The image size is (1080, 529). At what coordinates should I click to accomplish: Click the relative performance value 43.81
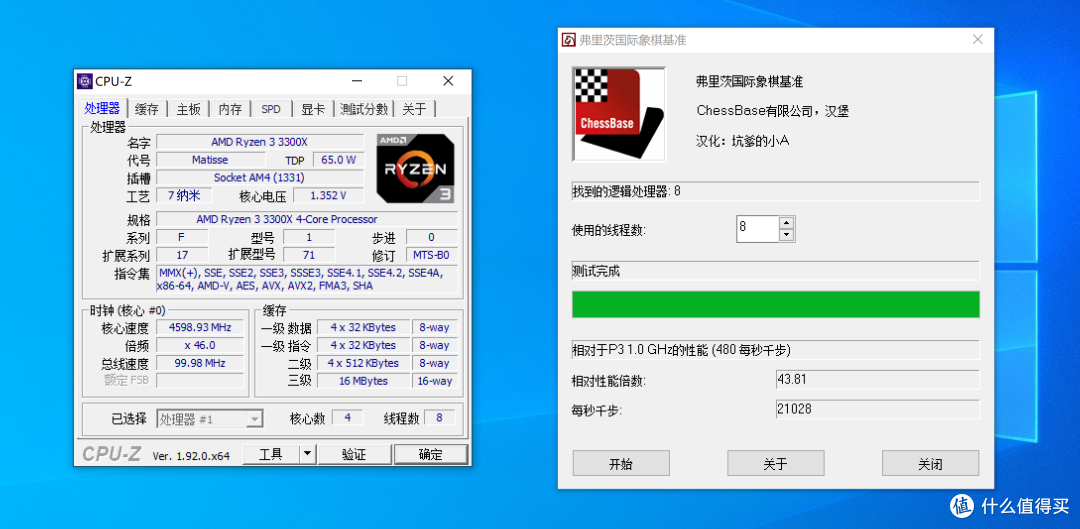point(878,380)
